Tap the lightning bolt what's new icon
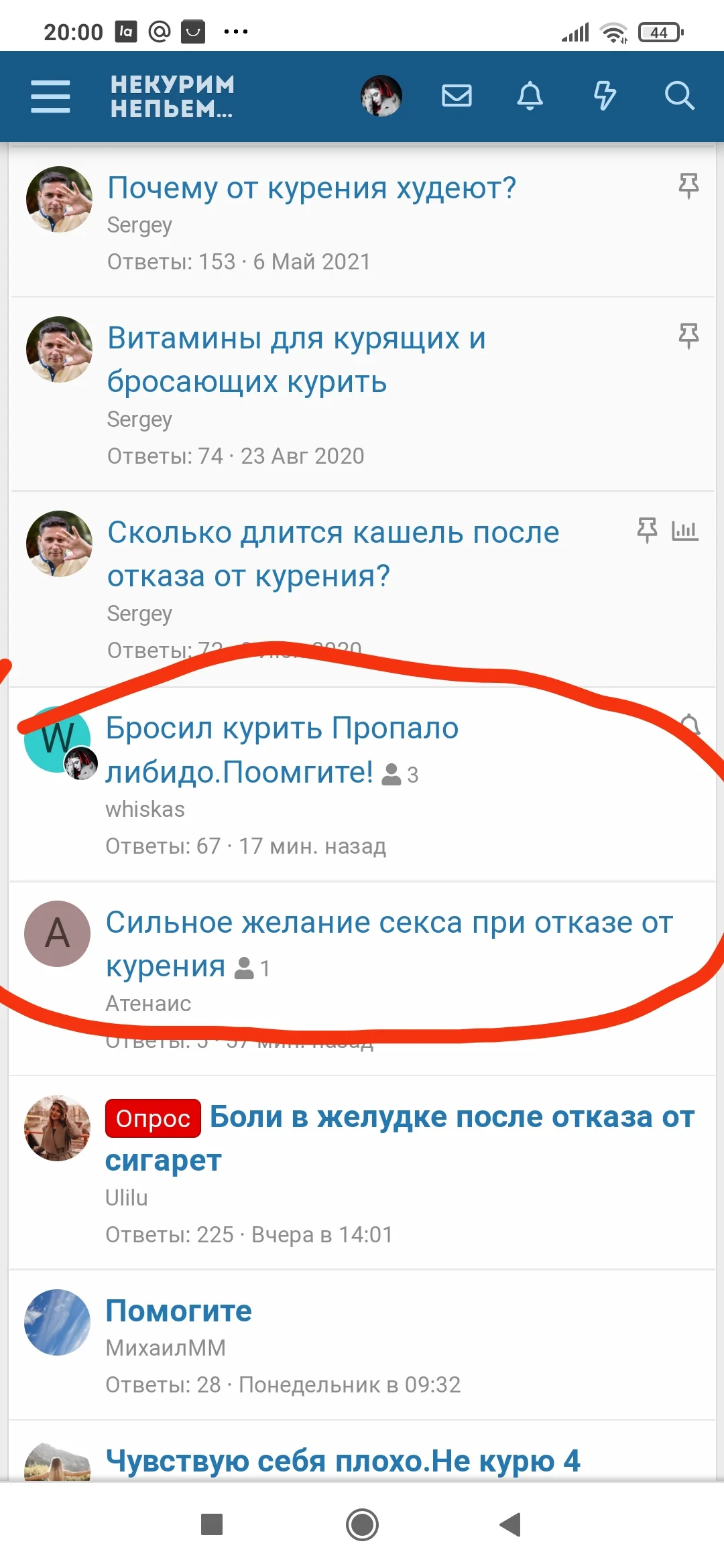This screenshot has width=724, height=1568. (x=605, y=96)
